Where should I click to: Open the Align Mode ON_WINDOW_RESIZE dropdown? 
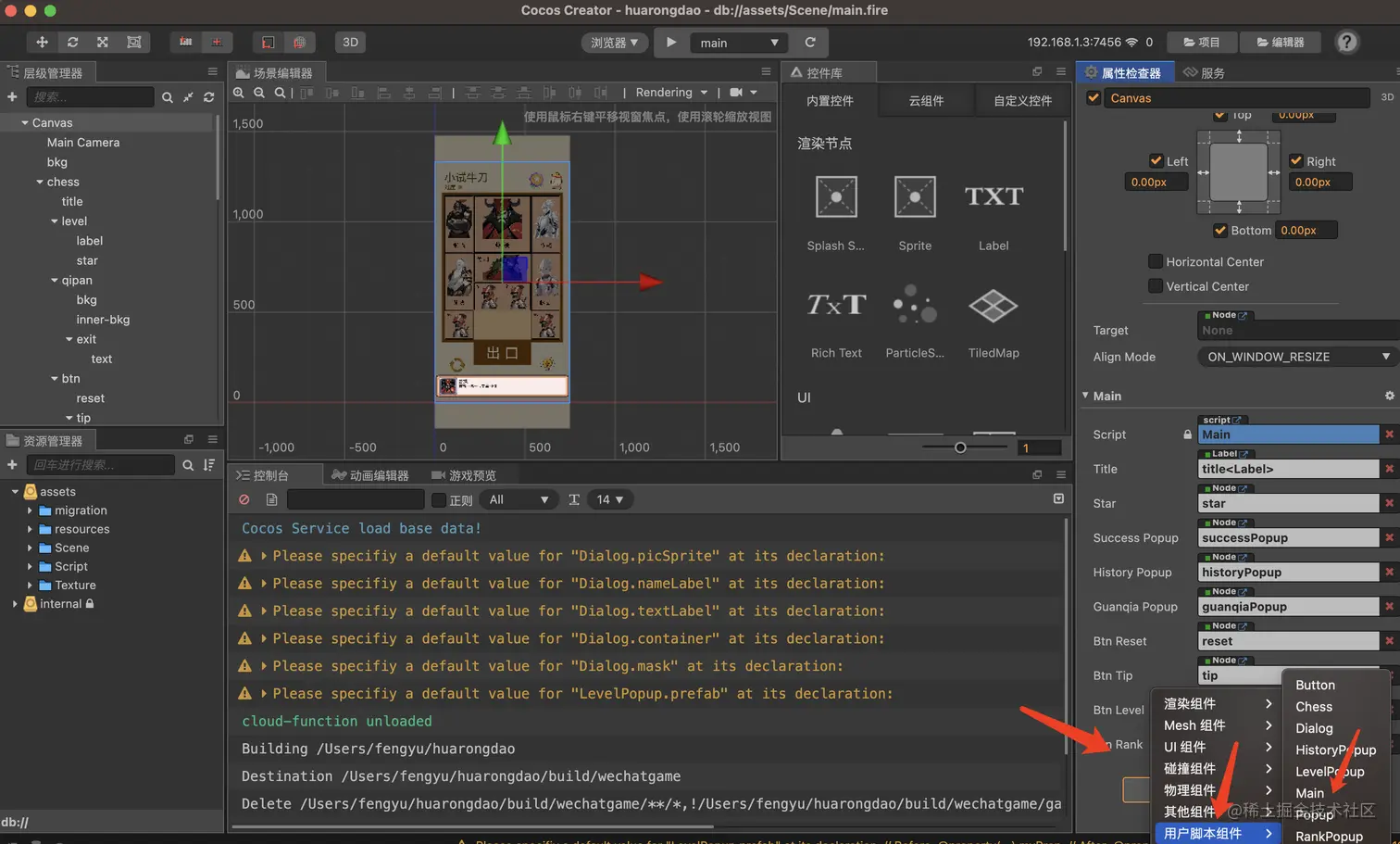coord(1298,357)
